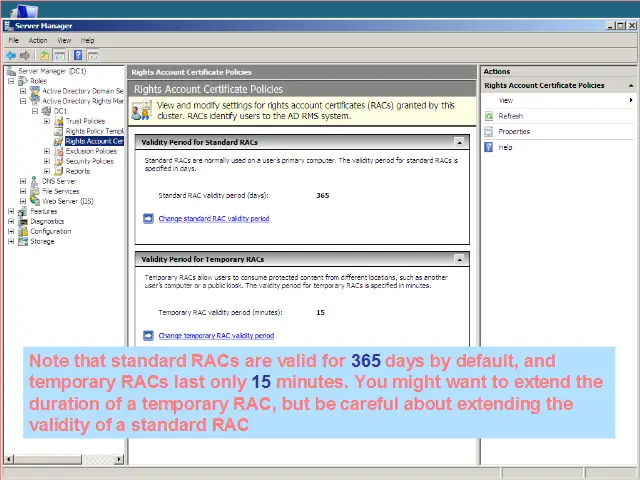Click the Refresh icon in Actions pane

(489, 116)
